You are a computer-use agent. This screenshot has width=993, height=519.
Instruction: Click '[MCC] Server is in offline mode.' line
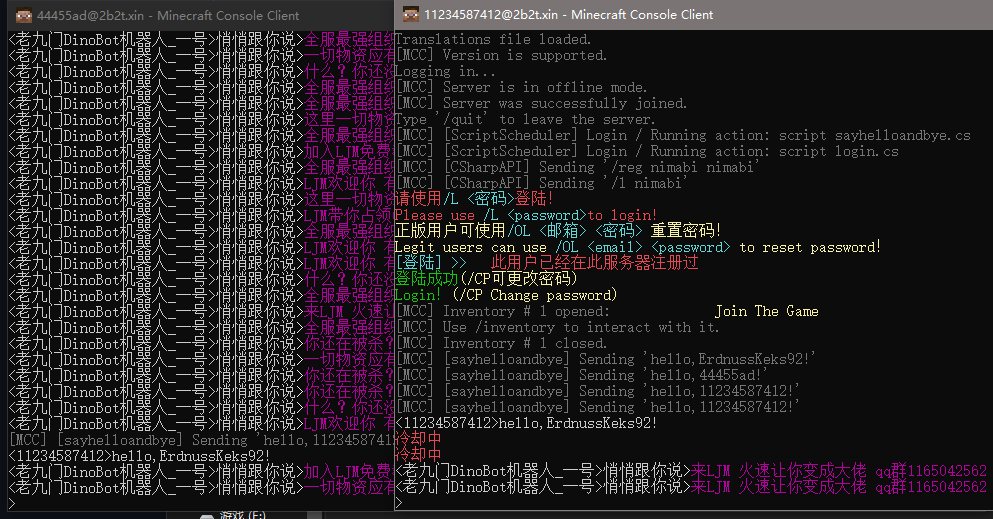pyautogui.click(x=521, y=87)
